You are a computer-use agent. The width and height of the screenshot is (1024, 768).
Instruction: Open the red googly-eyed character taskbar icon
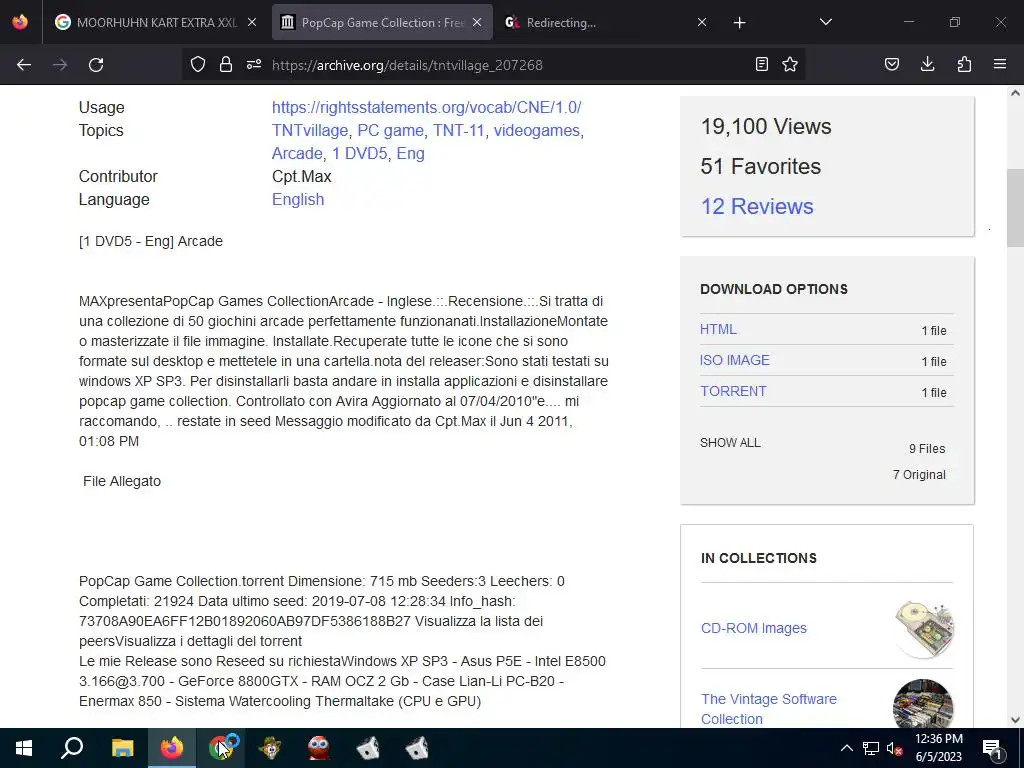(319, 748)
